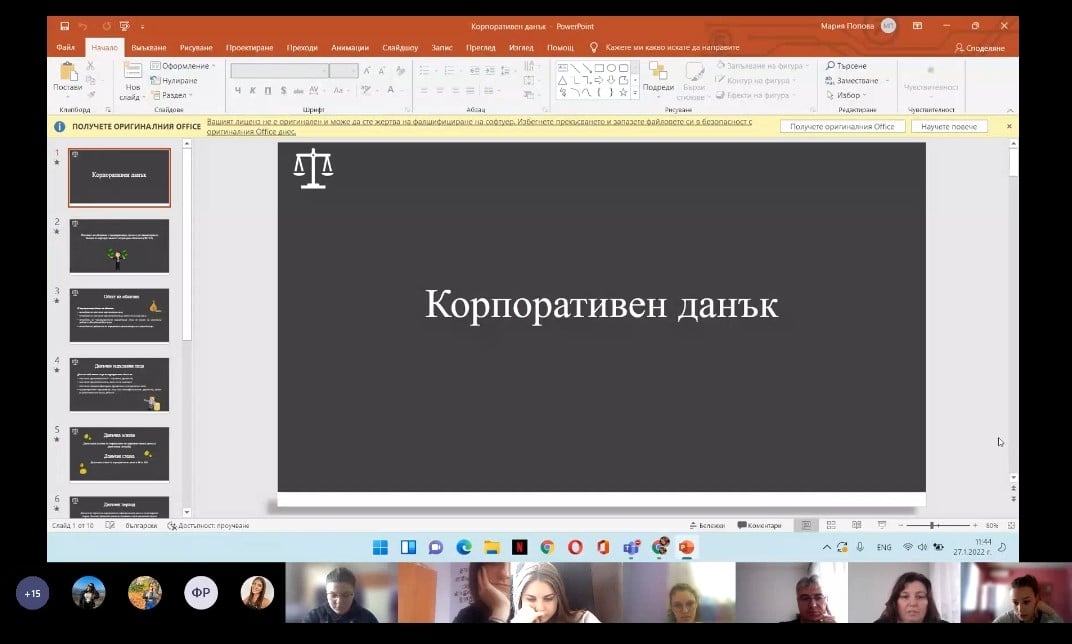1072x644 pixels.
Task: Adjust the zoom slider handle in status bar
Action: (x=933, y=525)
